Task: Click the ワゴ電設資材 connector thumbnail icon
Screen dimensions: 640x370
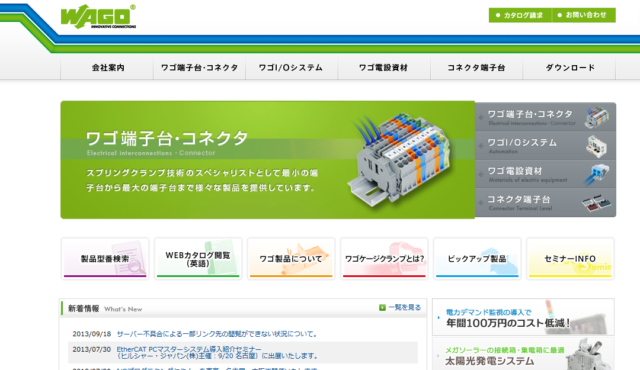Action: 596,174
